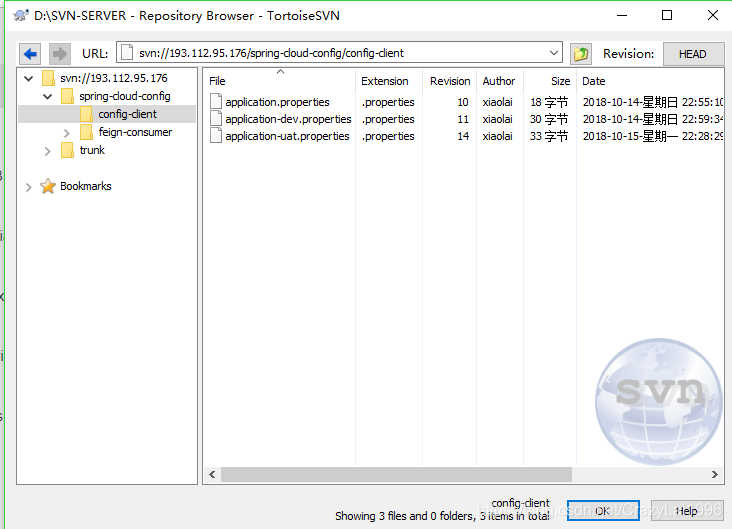Click inside the URL input field
The height and width of the screenshot is (529, 732).
click(338, 53)
